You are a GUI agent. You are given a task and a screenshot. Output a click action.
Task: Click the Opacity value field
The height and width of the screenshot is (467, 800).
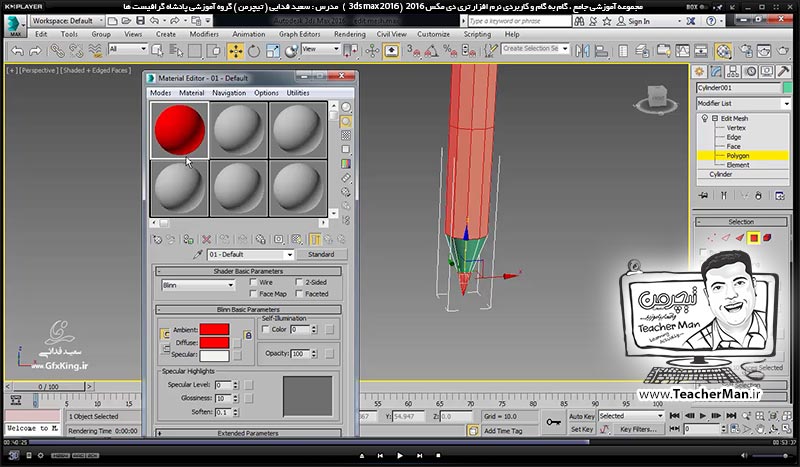(x=300, y=353)
